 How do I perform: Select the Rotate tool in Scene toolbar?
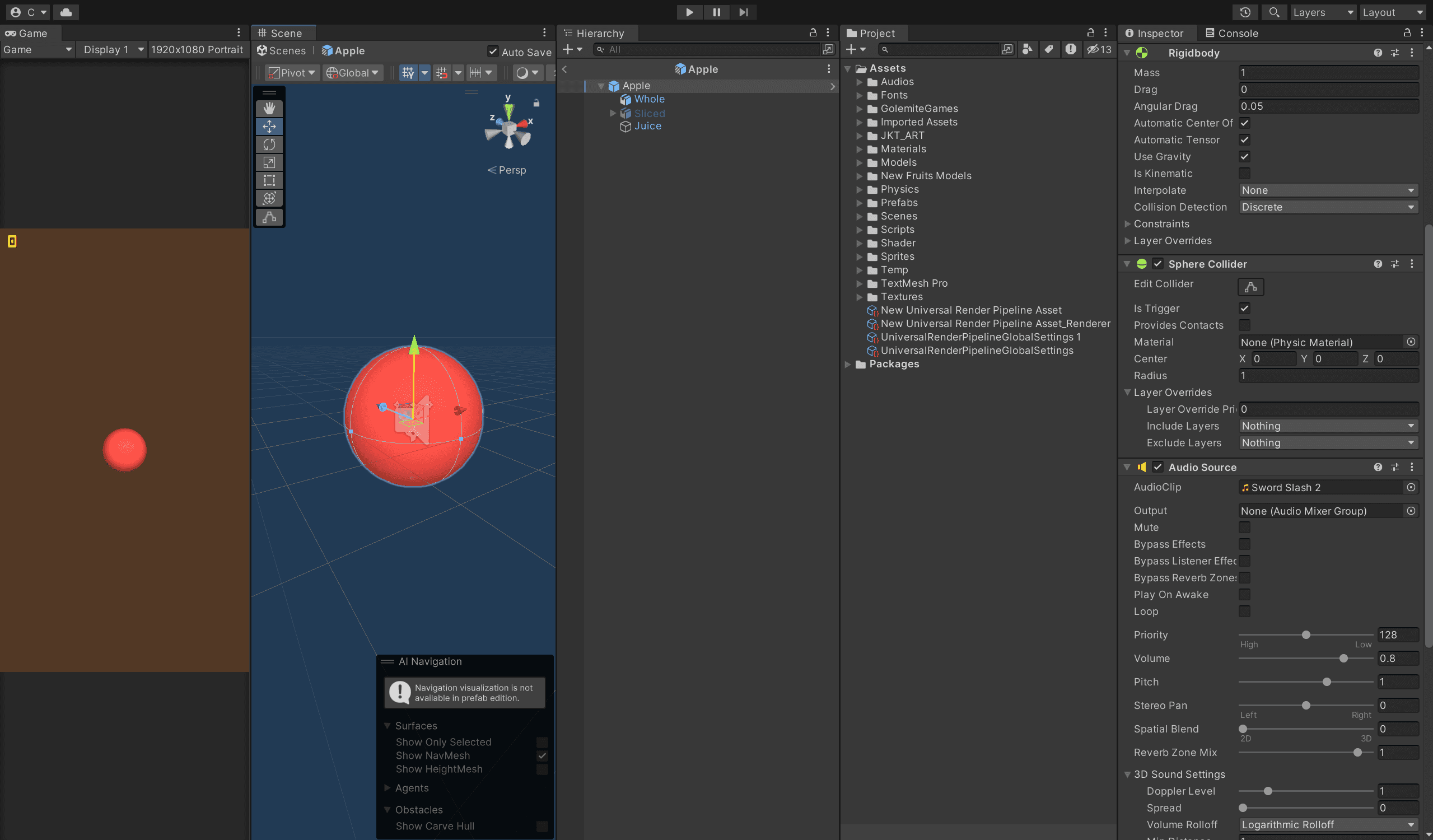pos(269,144)
